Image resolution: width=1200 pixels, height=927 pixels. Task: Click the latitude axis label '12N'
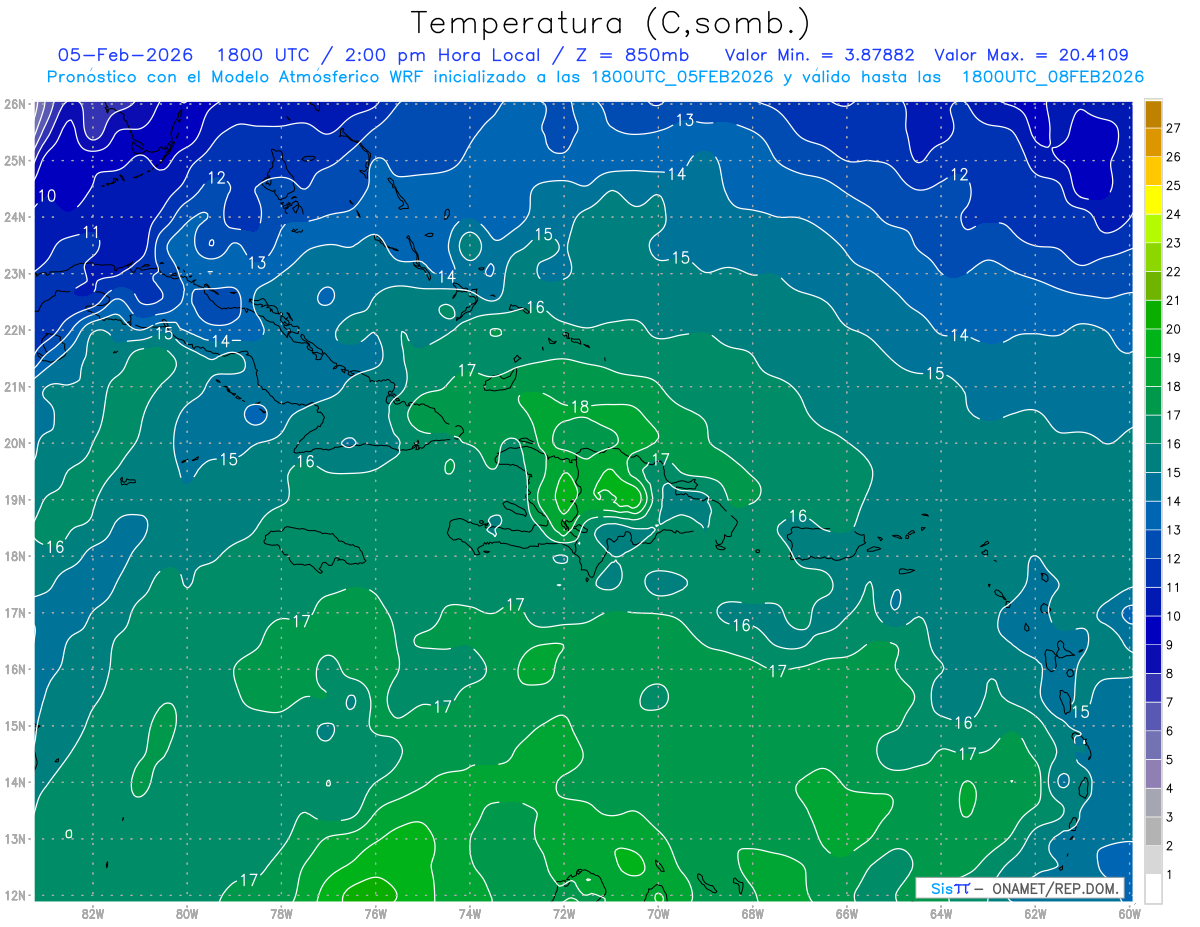tap(14, 894)
